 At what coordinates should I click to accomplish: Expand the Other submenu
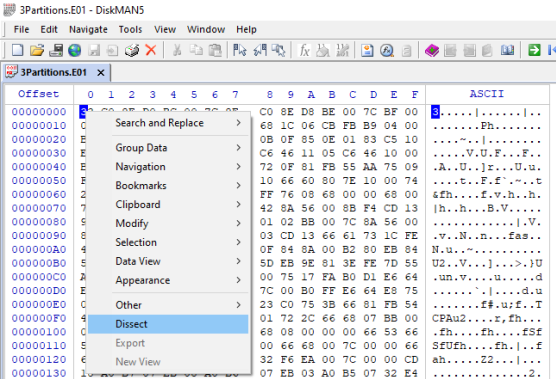tap(168, 305)
